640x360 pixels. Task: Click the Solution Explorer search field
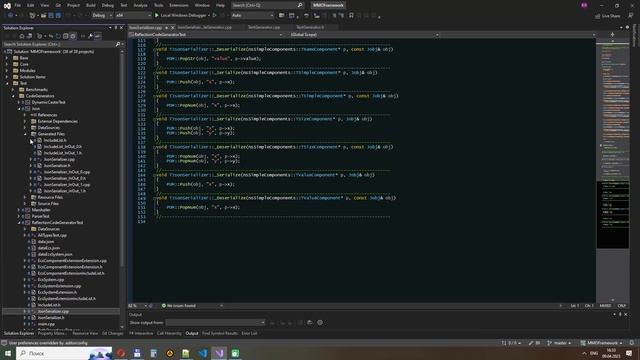point(58,44)
